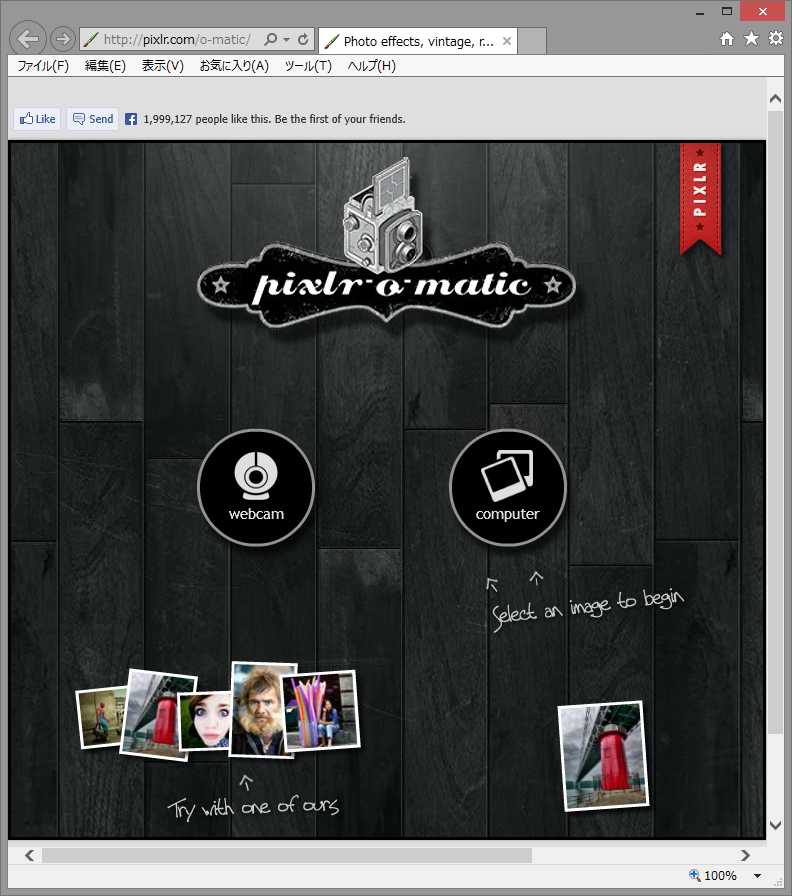Click the vertical scrollbar thumb

point(775,423)
